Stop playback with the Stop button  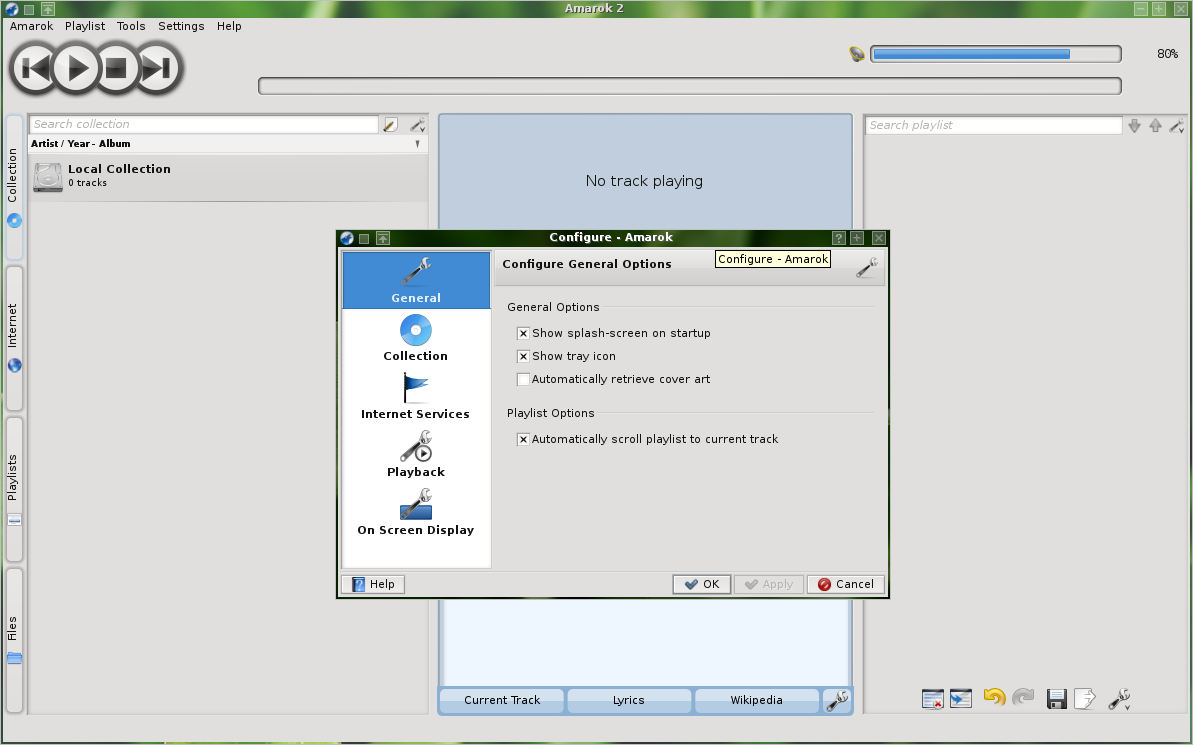(x=116, y=69)
